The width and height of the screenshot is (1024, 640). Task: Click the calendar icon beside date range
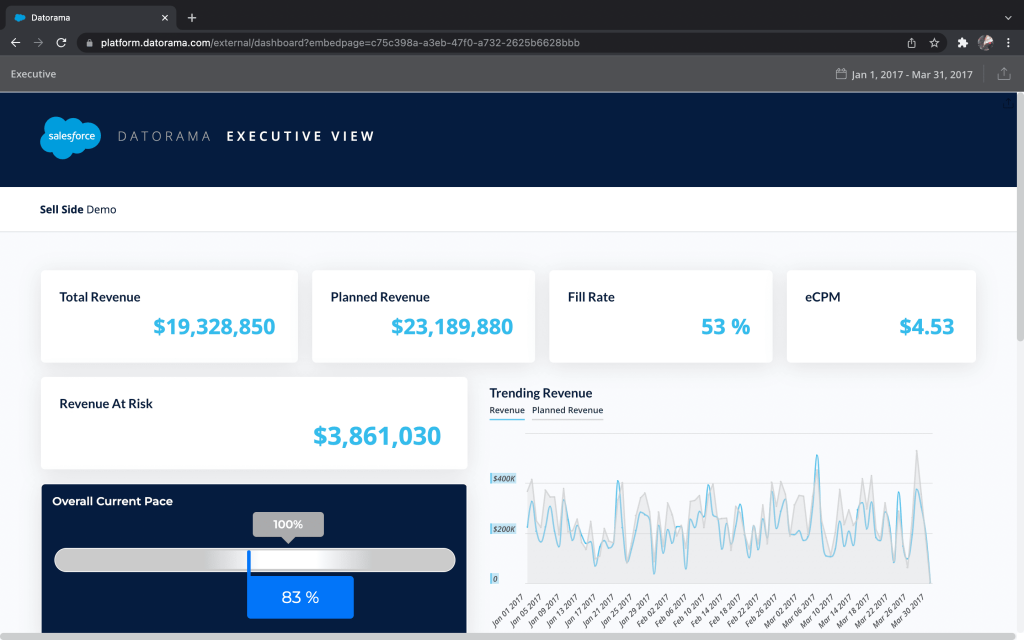(841, 74)
